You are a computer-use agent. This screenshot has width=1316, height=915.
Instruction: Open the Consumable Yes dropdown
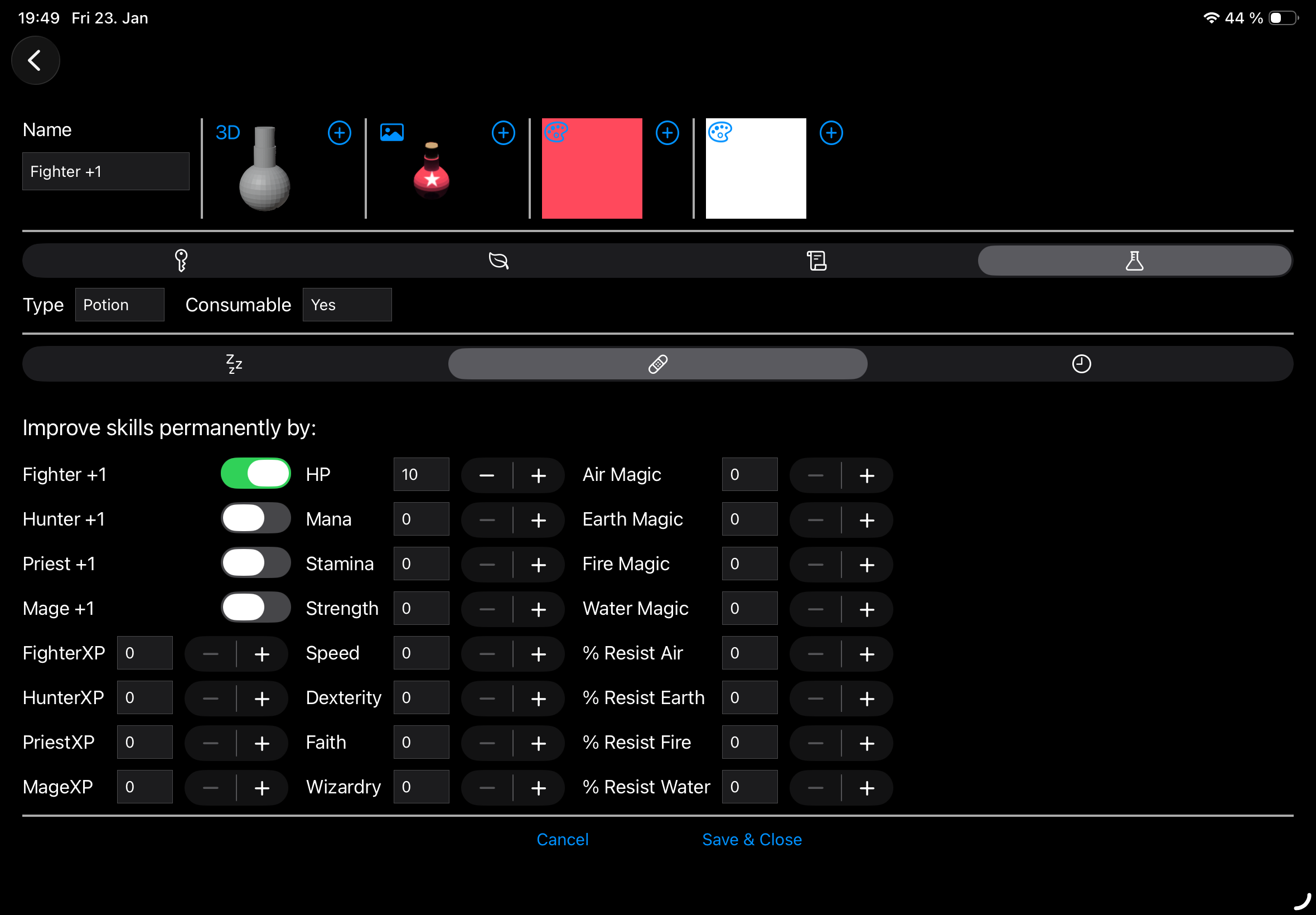point(347,305)
